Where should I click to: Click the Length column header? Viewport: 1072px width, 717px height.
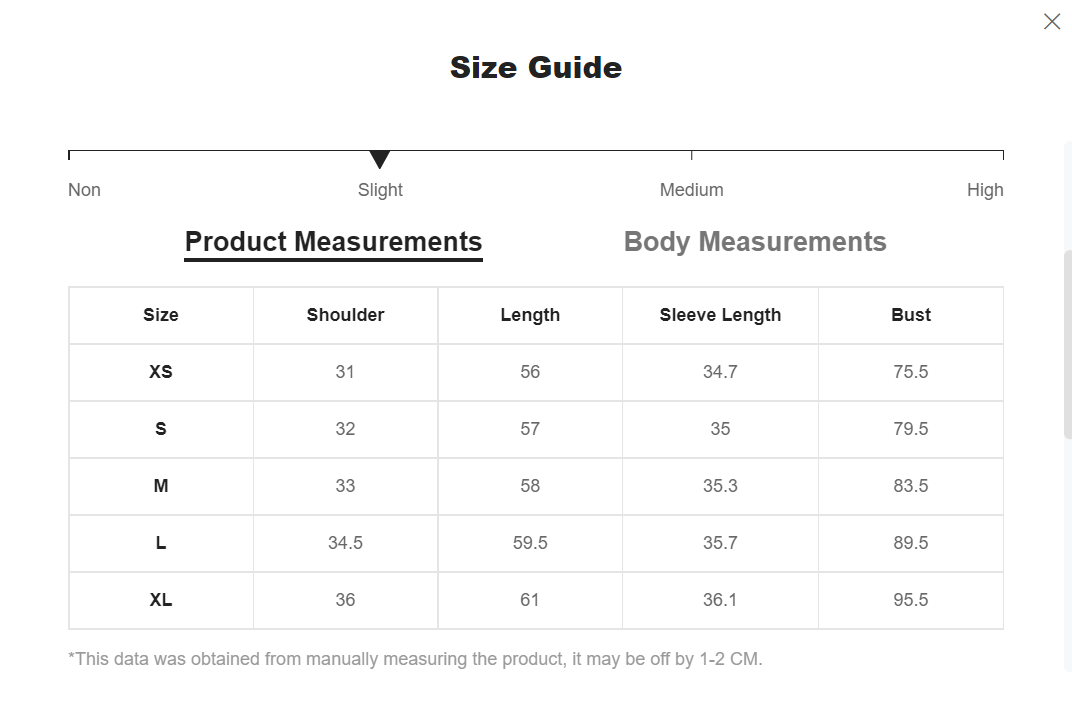[x=530, y=315]
